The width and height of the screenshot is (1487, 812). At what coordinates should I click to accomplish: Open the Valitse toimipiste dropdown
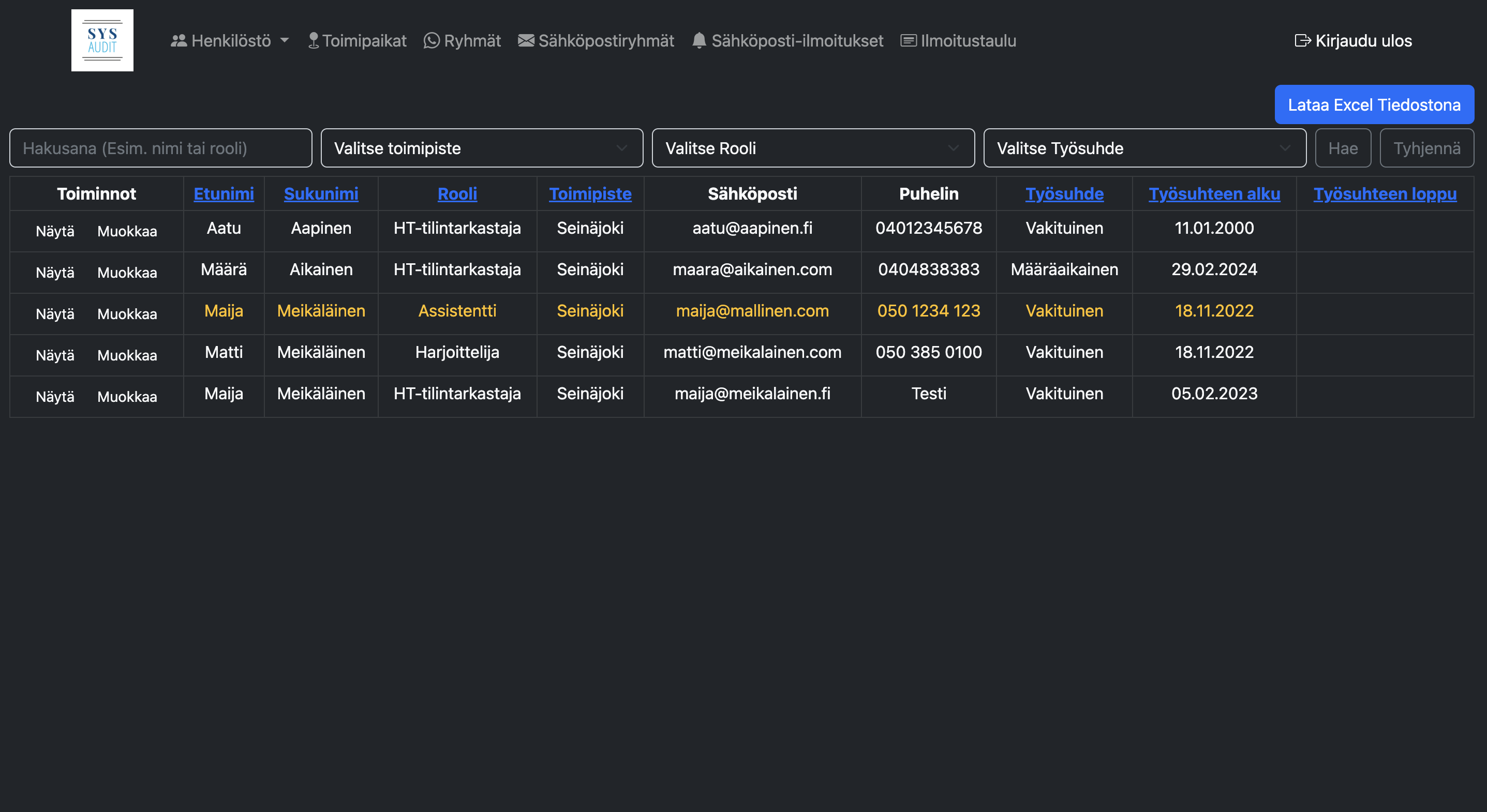pos(482,148)
